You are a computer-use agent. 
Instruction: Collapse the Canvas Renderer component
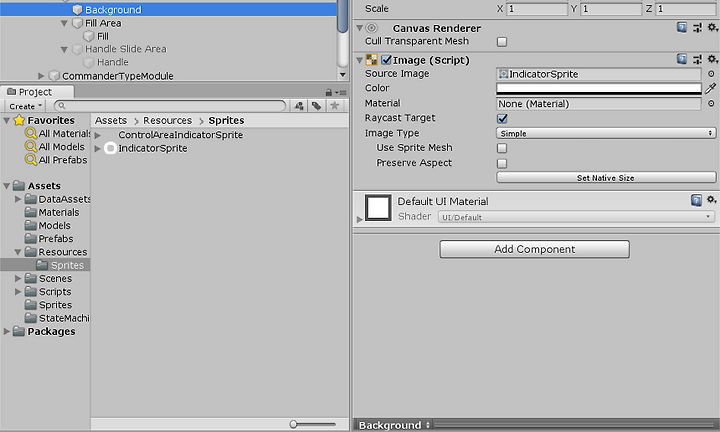[x=360, y=28]
